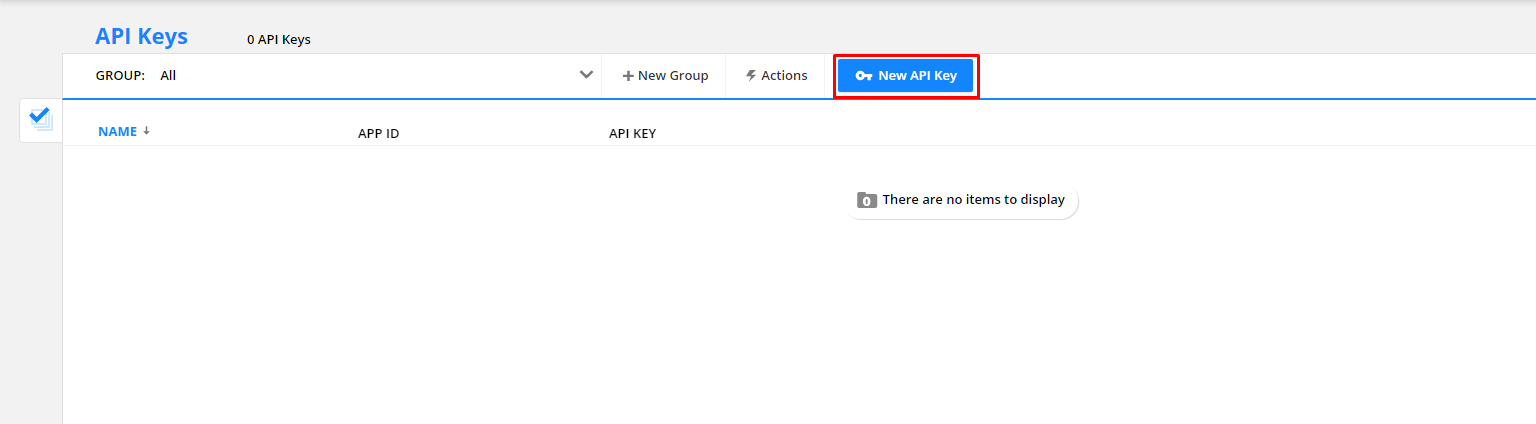This screenshot has height=424, width=1536.
Task: Open the Actions menu
Action: tap(777, 76)
